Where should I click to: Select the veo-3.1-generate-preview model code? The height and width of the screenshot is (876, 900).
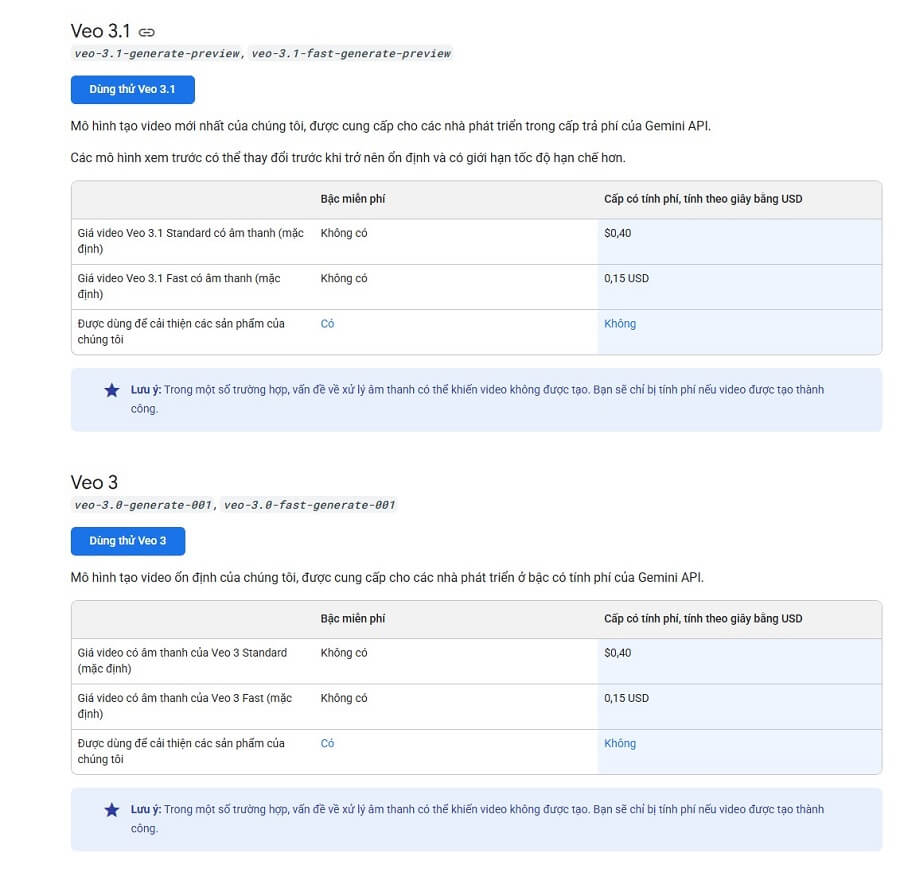[156, 54]
